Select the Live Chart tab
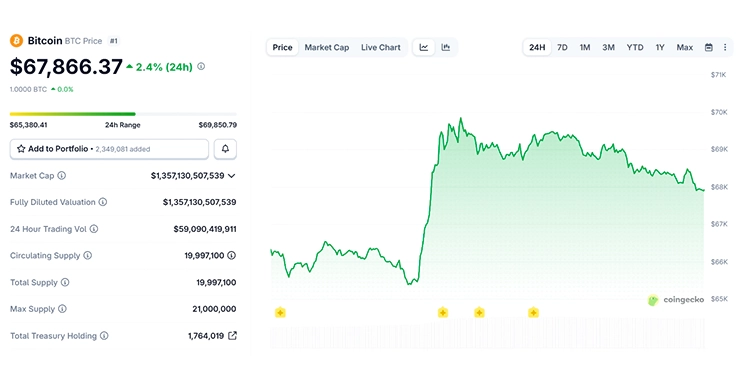The image size is (738, 388). (x=380, y=48)
